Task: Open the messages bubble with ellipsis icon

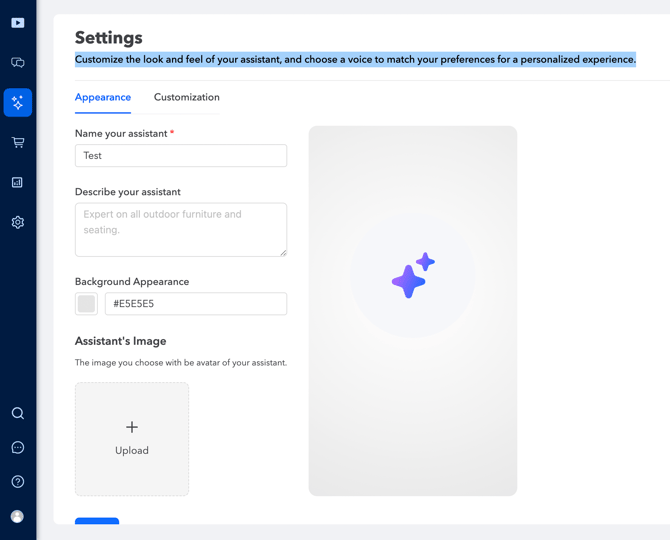Action: 18,448
